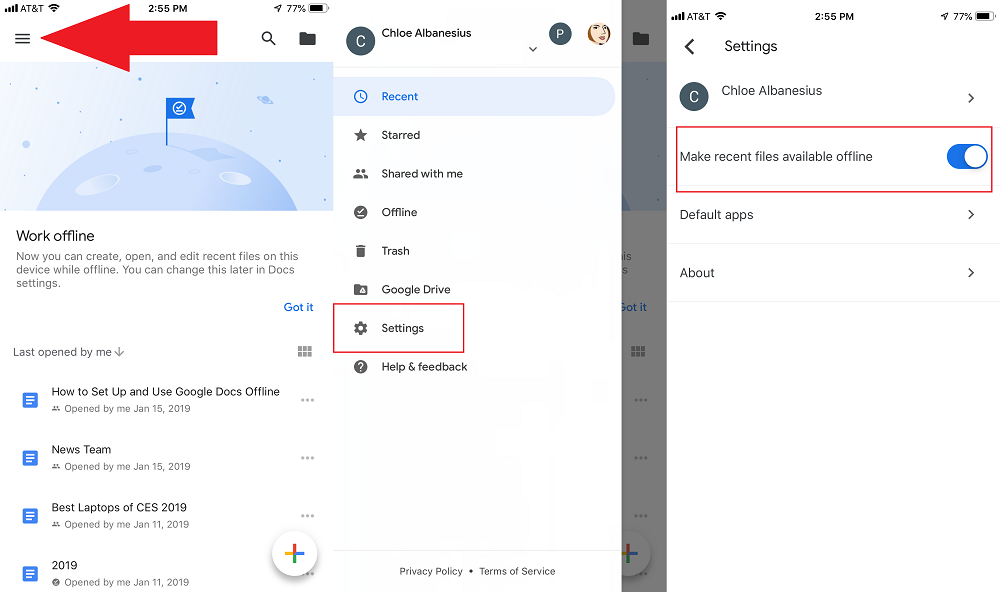
Task: Tap the colorful plus new document button
Action: point(294,553)
